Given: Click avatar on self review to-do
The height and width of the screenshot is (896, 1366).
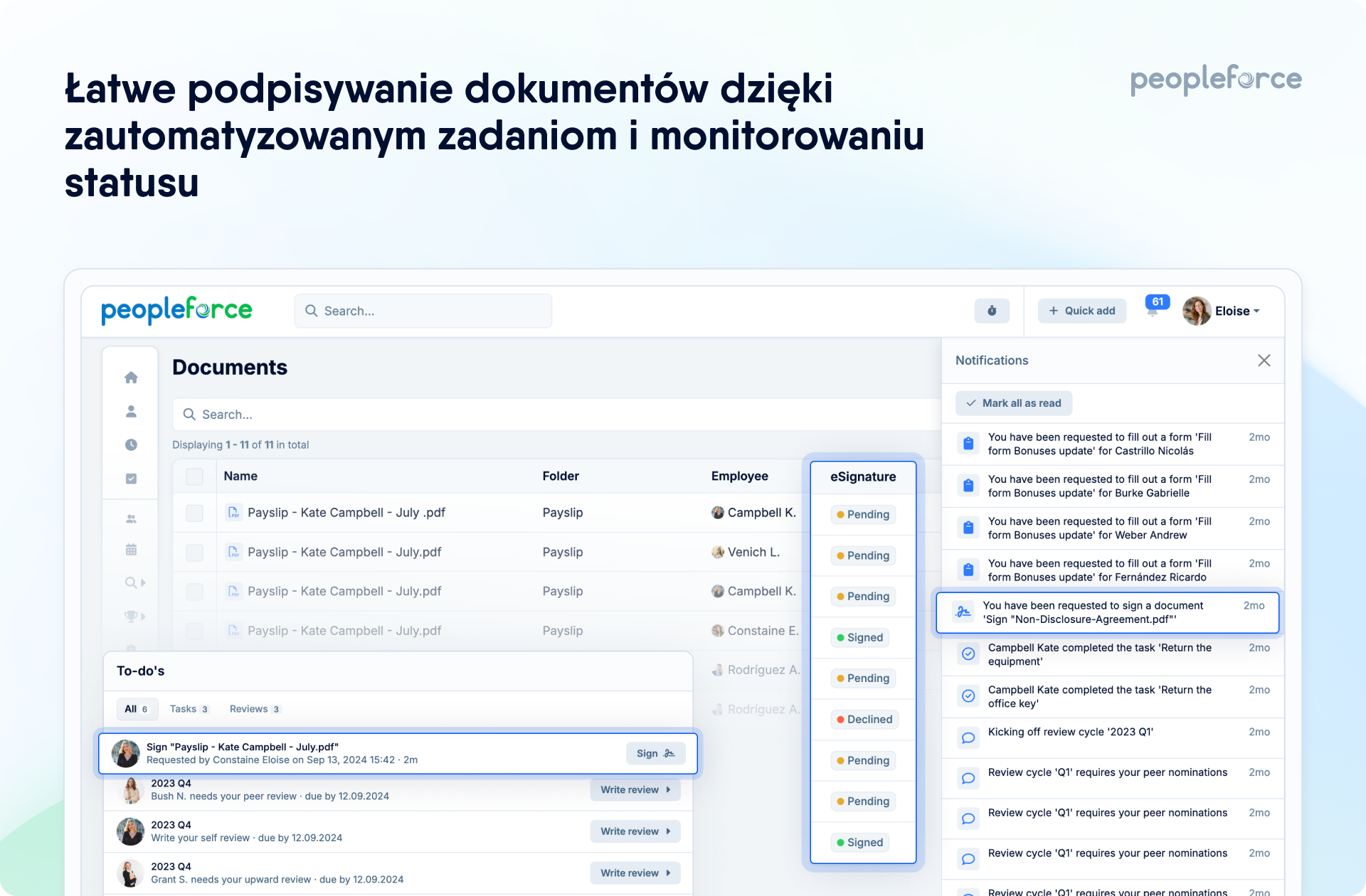Looking at the screenshot, I should point(131,831).
